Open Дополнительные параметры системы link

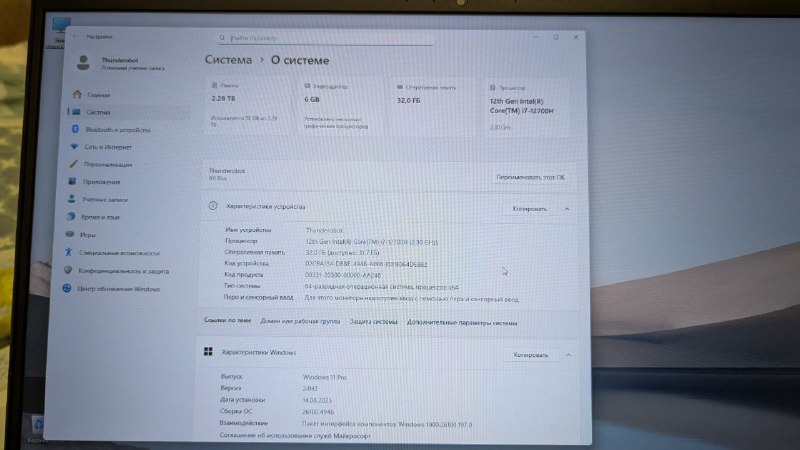pyautogui.click(x=462, y=322)
